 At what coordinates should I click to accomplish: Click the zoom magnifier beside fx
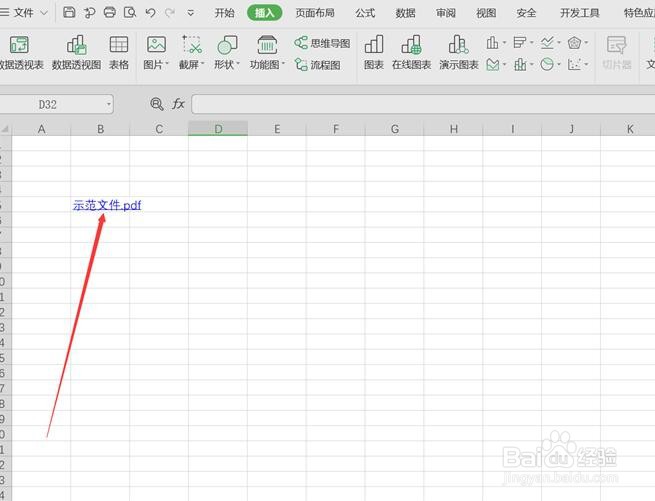pos(157,104)
